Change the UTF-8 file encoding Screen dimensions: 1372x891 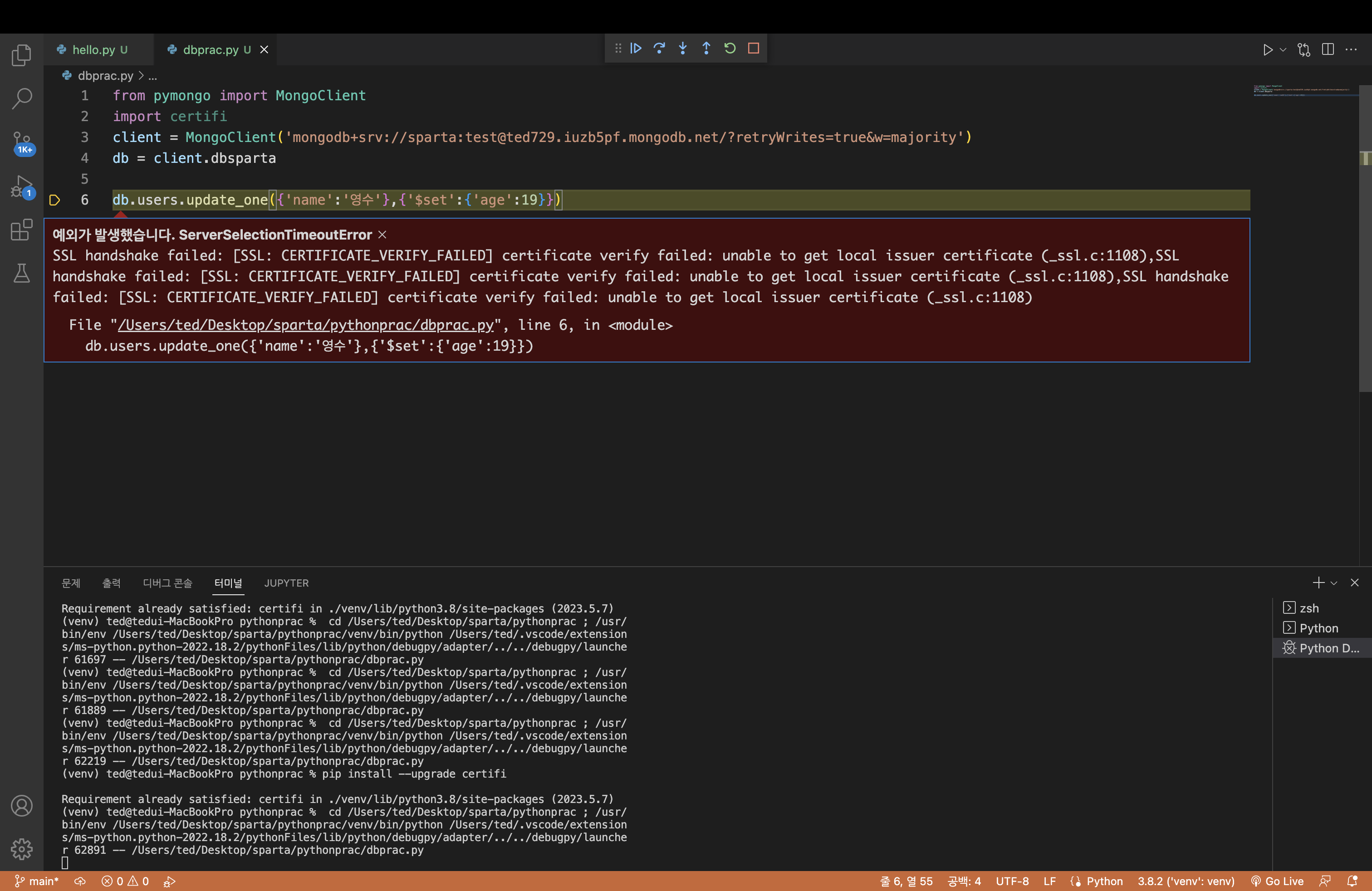click(1012, 881)
